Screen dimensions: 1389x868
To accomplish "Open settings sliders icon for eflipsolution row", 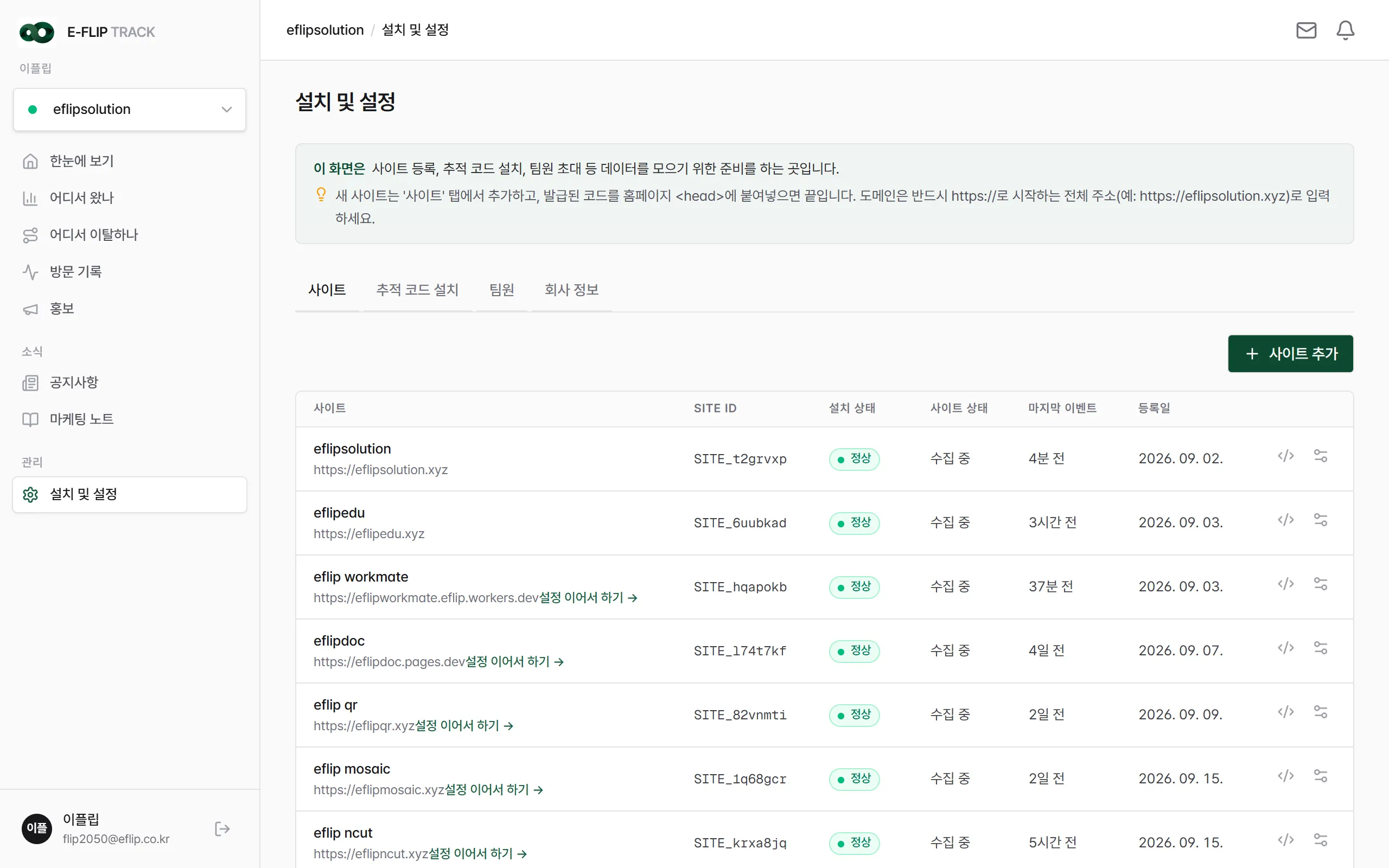I will pos(1320,456).
